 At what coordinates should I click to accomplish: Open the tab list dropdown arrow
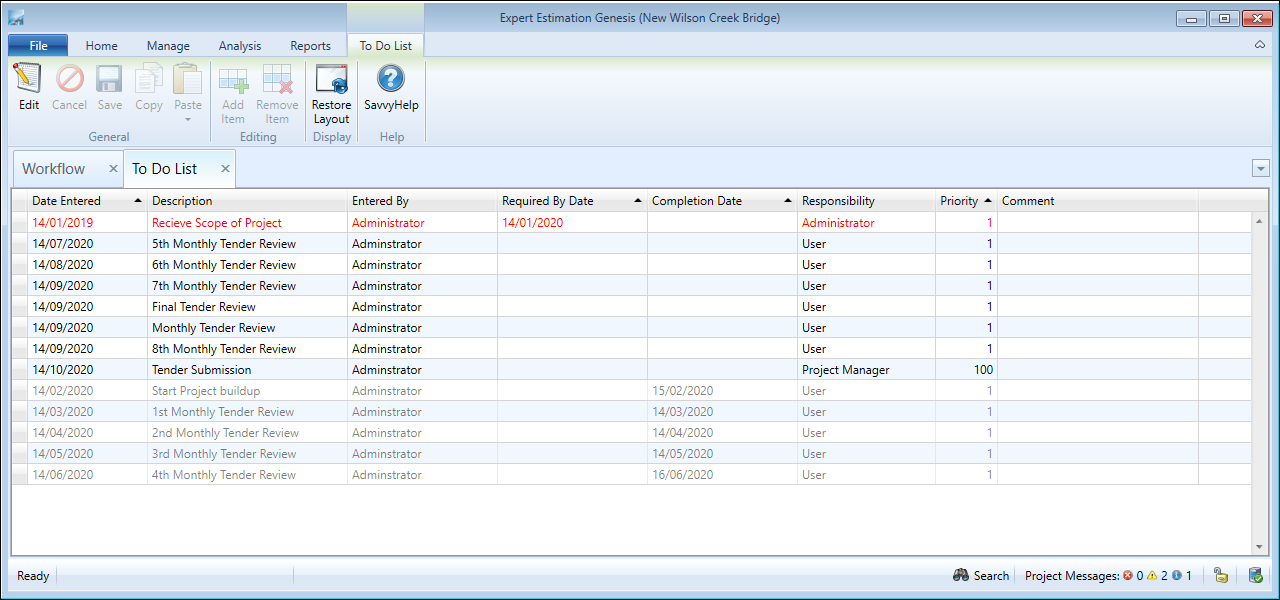point(1260,169)
